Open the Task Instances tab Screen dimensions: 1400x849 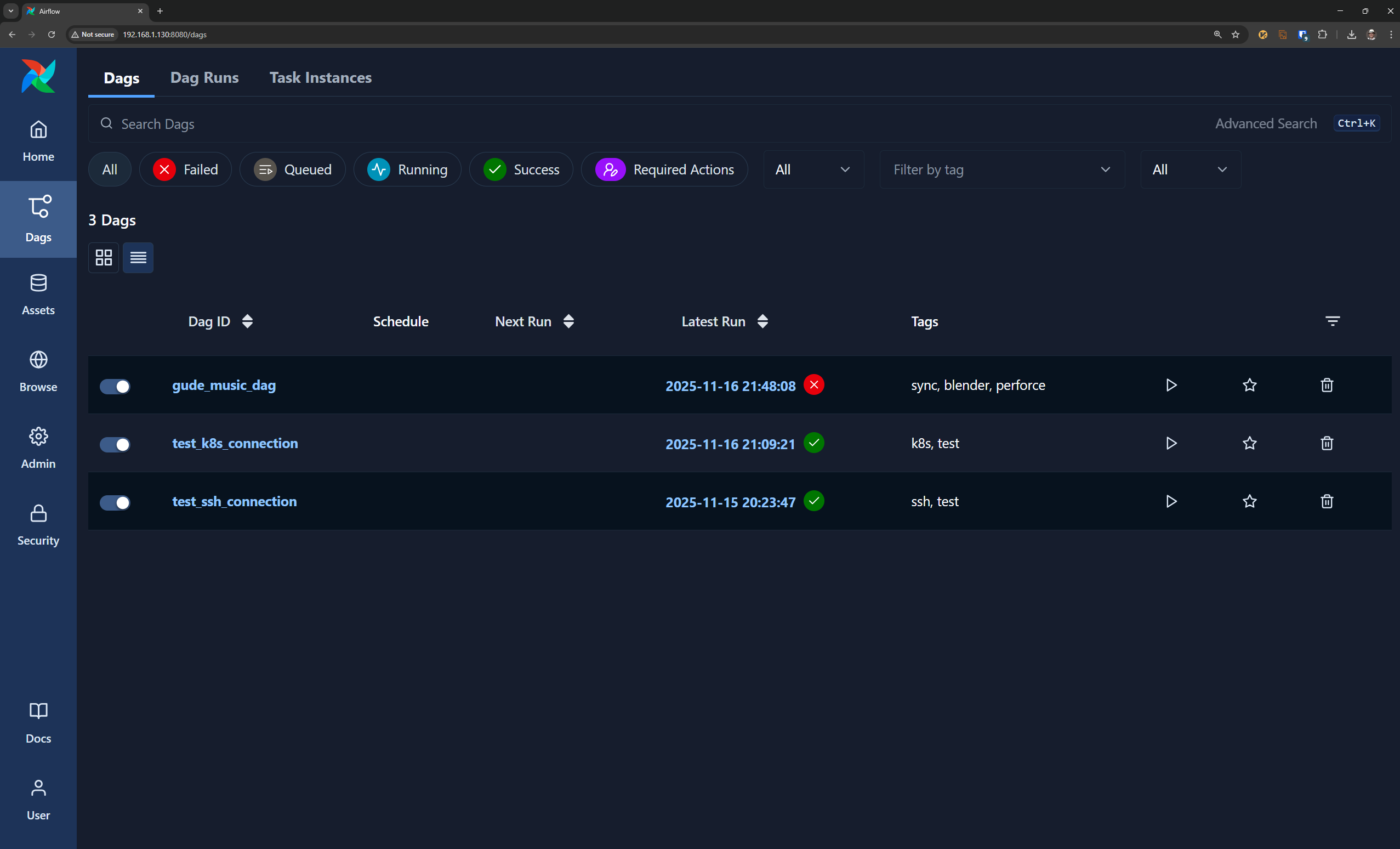pyautogui.click(x=321, y=78)
